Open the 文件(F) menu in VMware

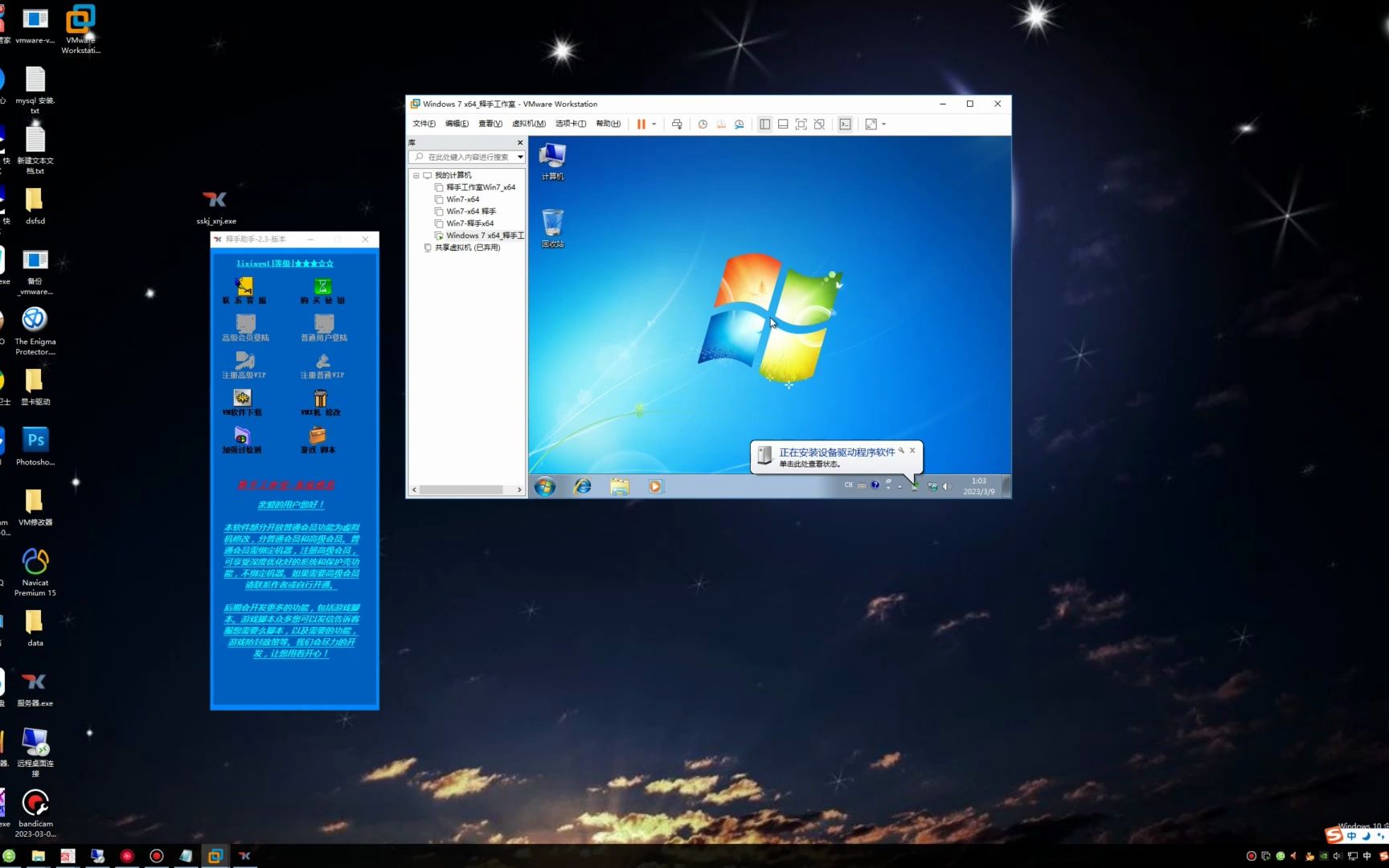click(424, 124)
